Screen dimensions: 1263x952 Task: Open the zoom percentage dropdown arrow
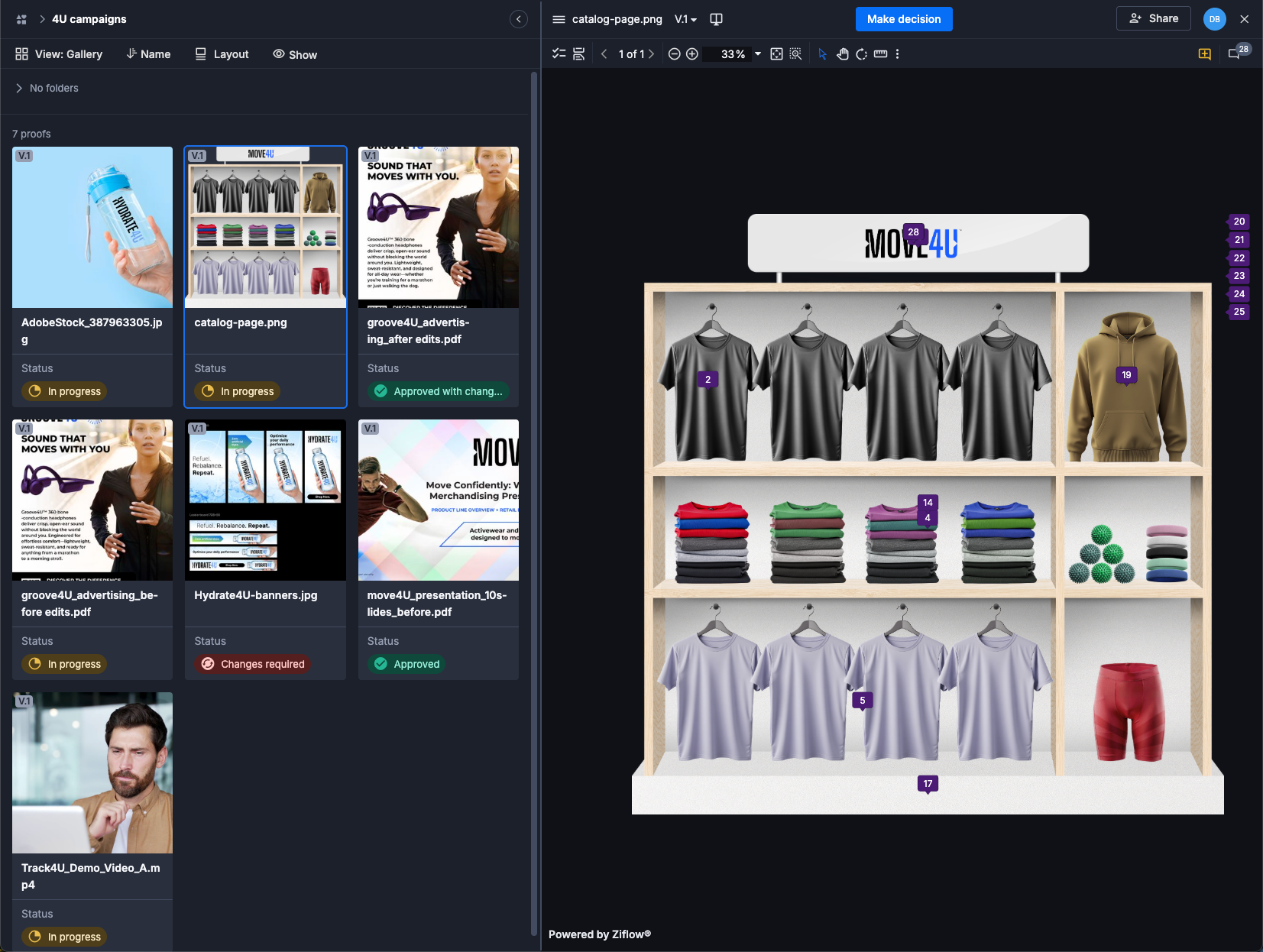(758, 54)
